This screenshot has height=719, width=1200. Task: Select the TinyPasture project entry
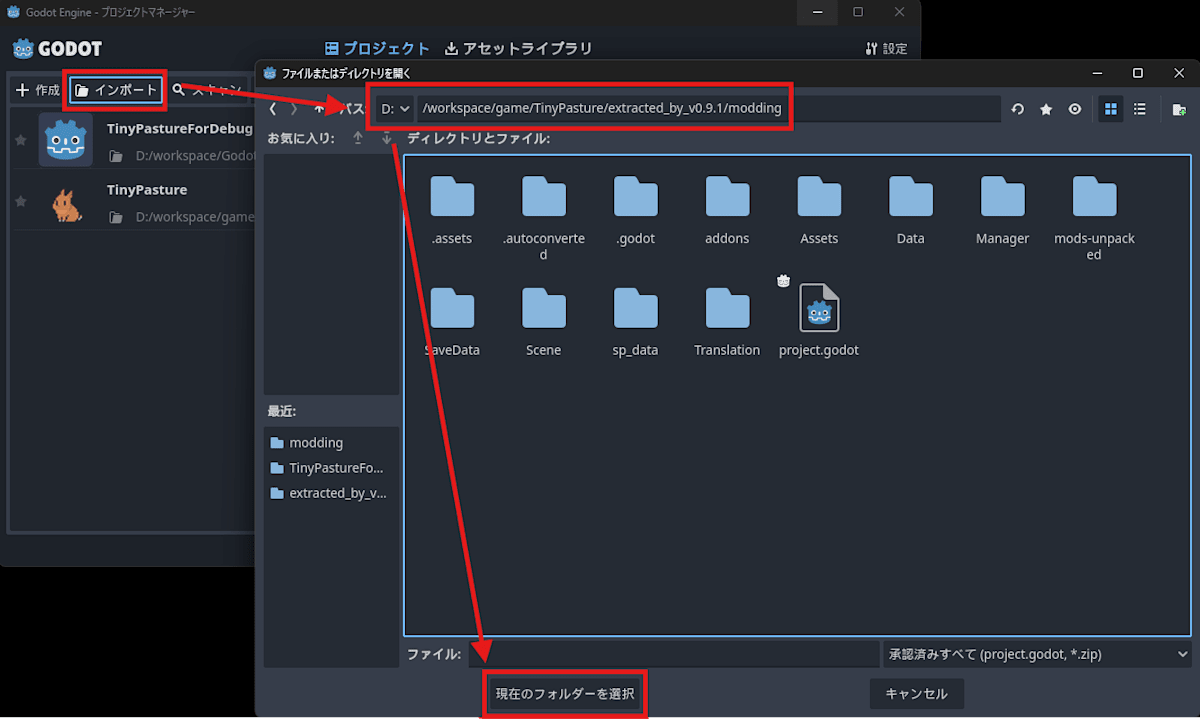tap(130, 202)
